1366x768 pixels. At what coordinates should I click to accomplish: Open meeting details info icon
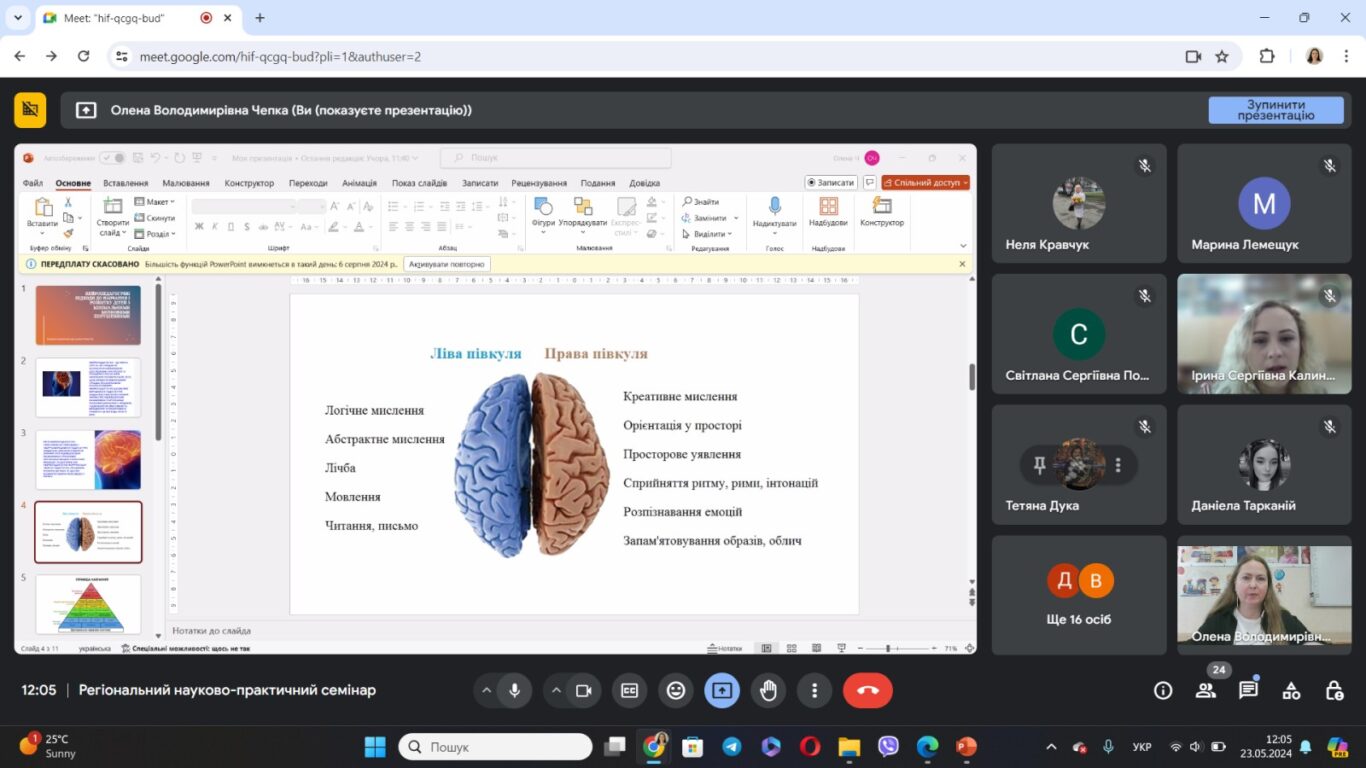(1163, 690)
